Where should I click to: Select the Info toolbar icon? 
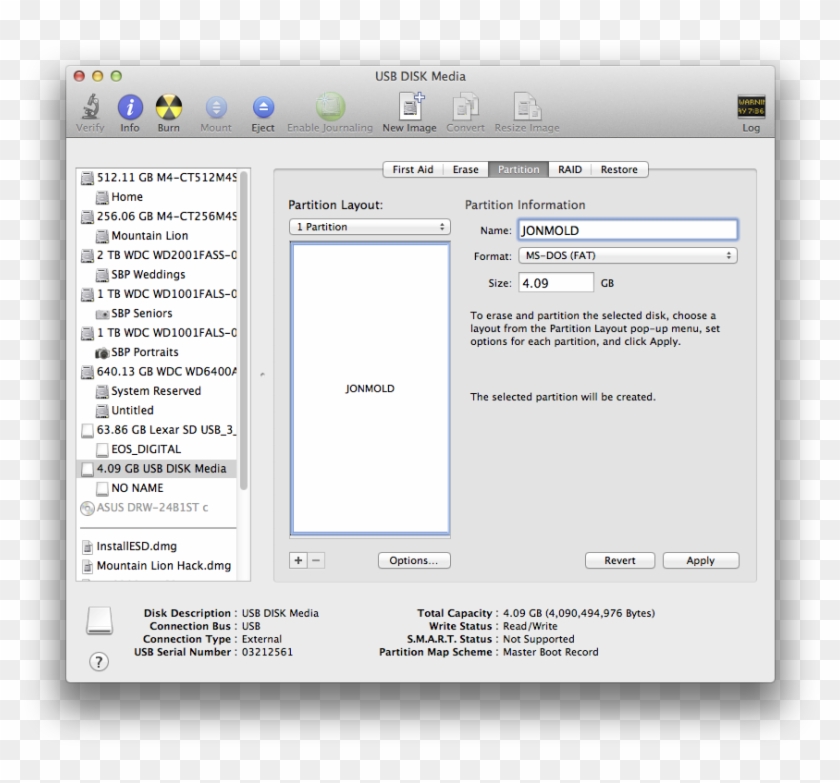pos(129,107)
